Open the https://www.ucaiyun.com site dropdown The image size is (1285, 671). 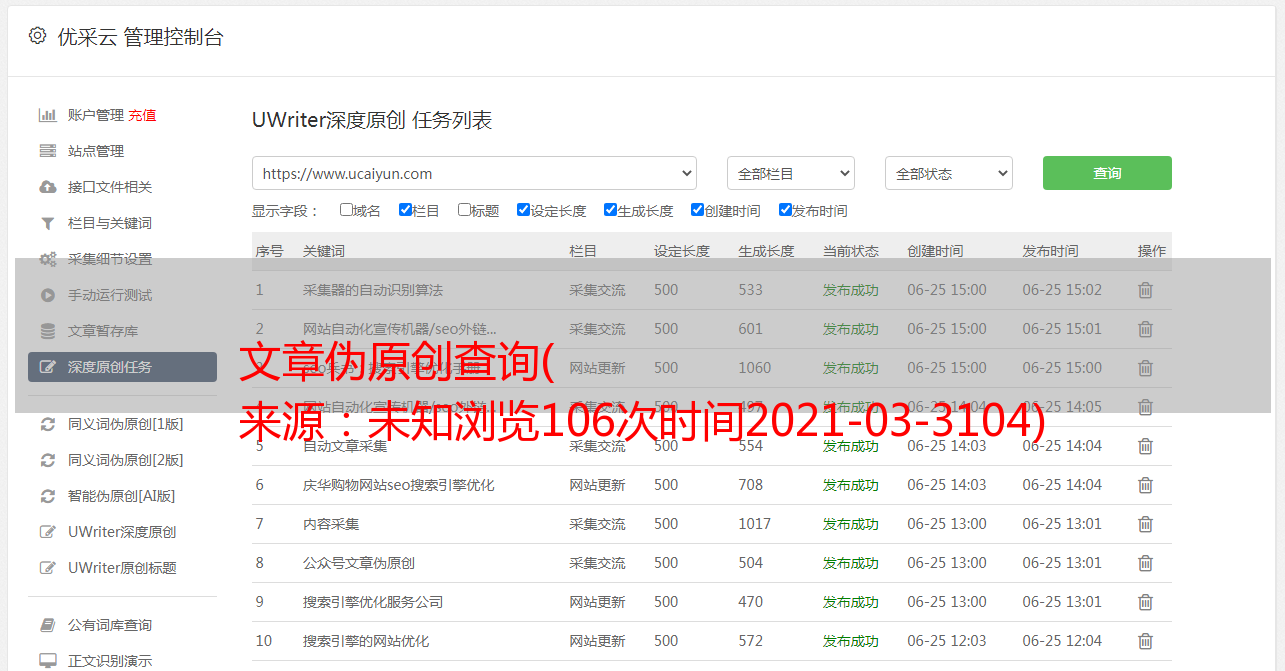click(474, 173)
